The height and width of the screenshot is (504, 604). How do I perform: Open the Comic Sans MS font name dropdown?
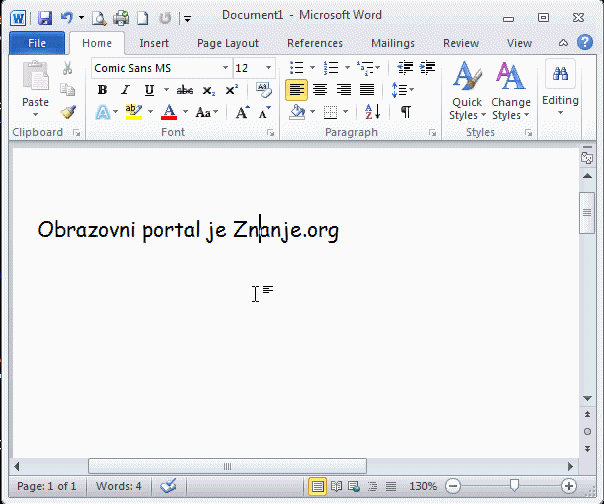pos(223,68)
